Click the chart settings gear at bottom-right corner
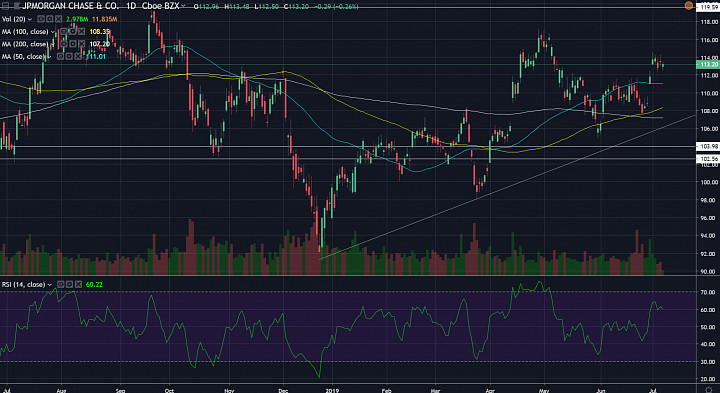This screenshot has width=720, height=393. click(709, 390)
